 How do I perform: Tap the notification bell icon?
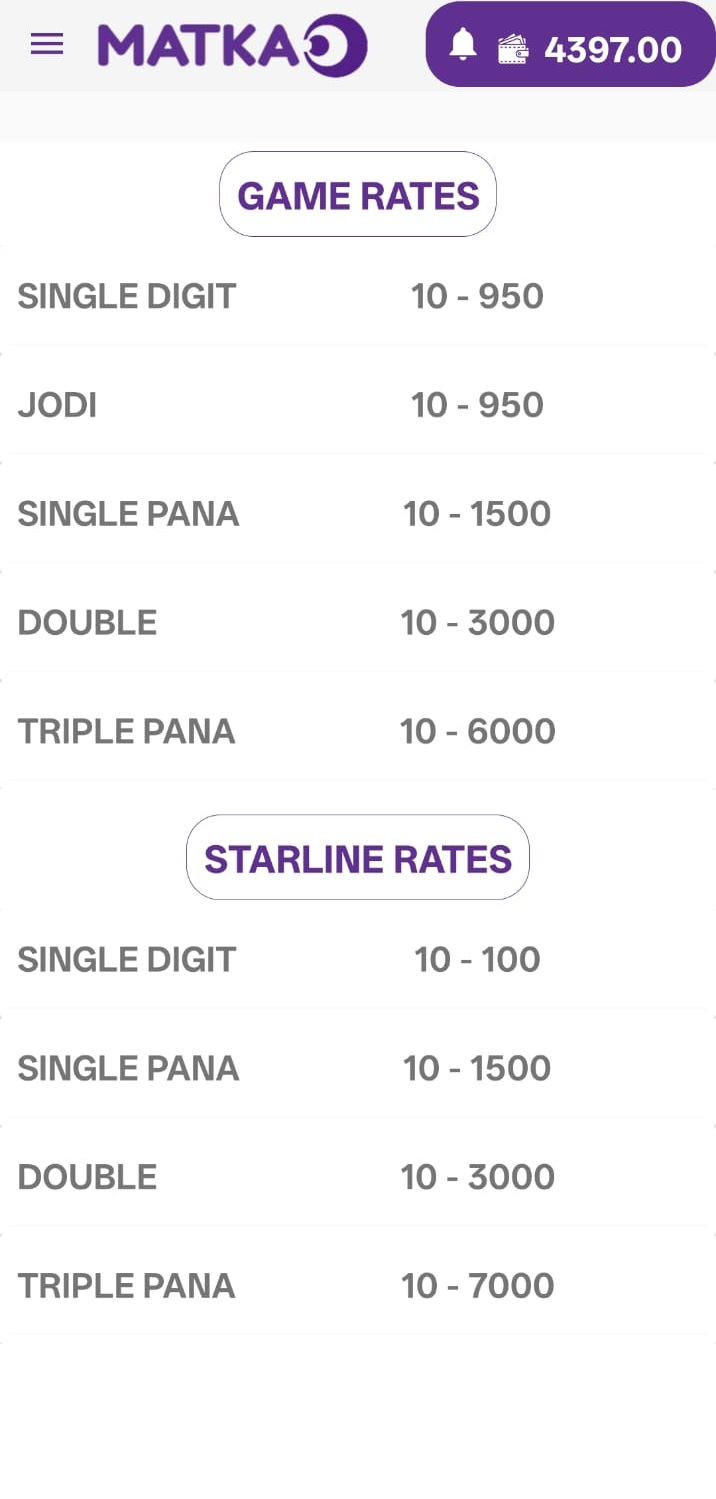click(x=462, y=45)
